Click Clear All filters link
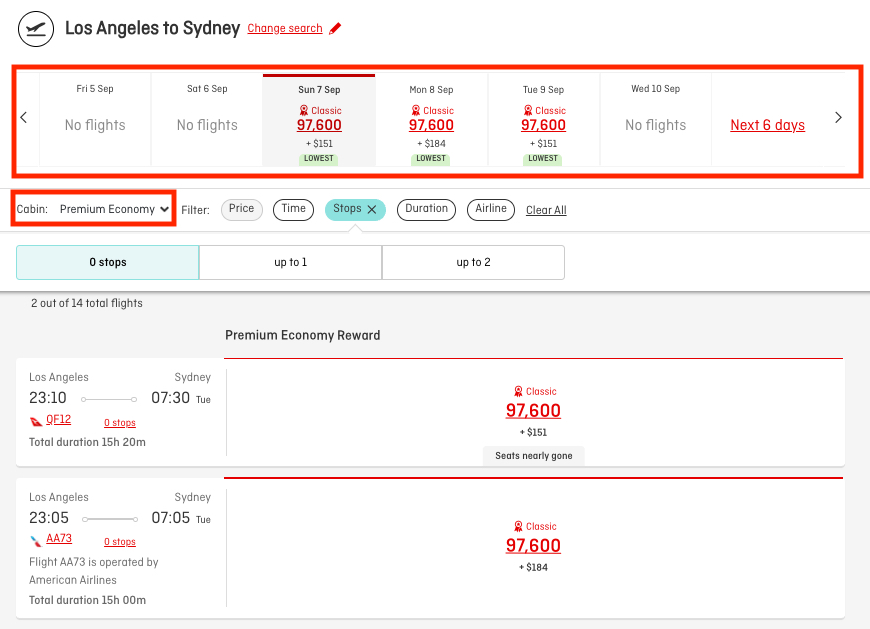 [x=546, y=210]
